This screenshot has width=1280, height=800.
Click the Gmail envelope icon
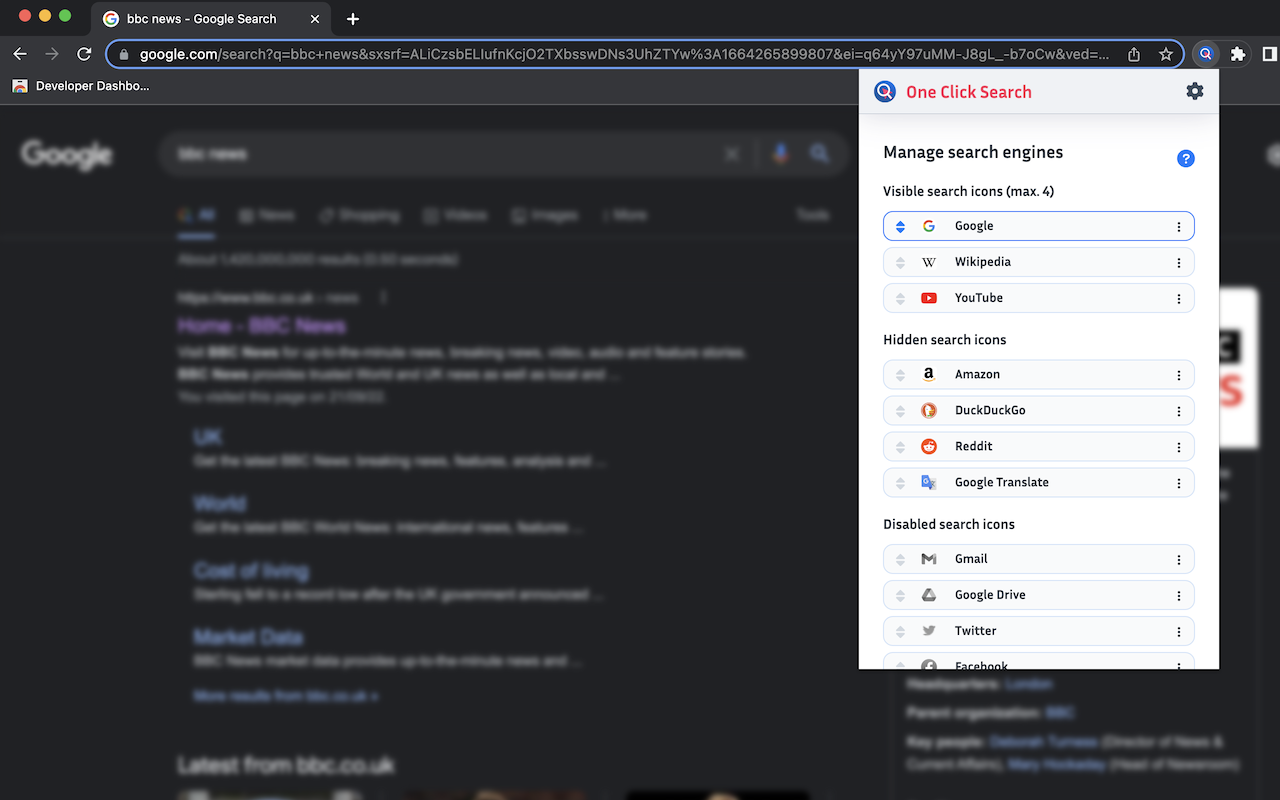point(929,559)
